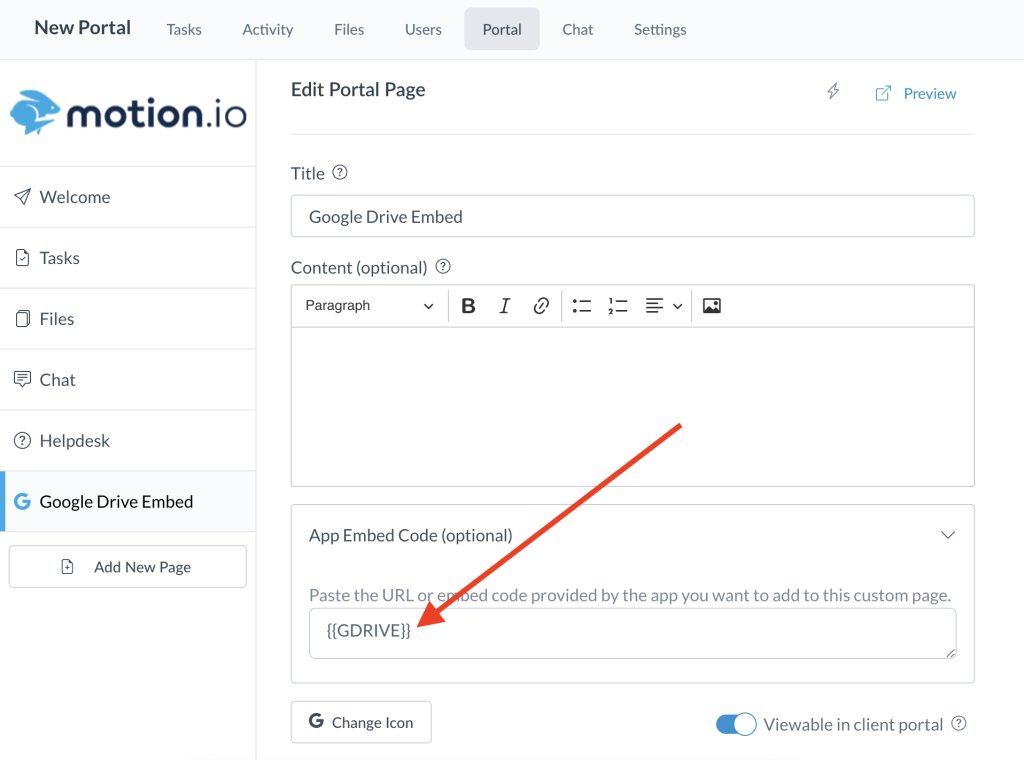Click the Italic formatting icon

tap(504, 306)
